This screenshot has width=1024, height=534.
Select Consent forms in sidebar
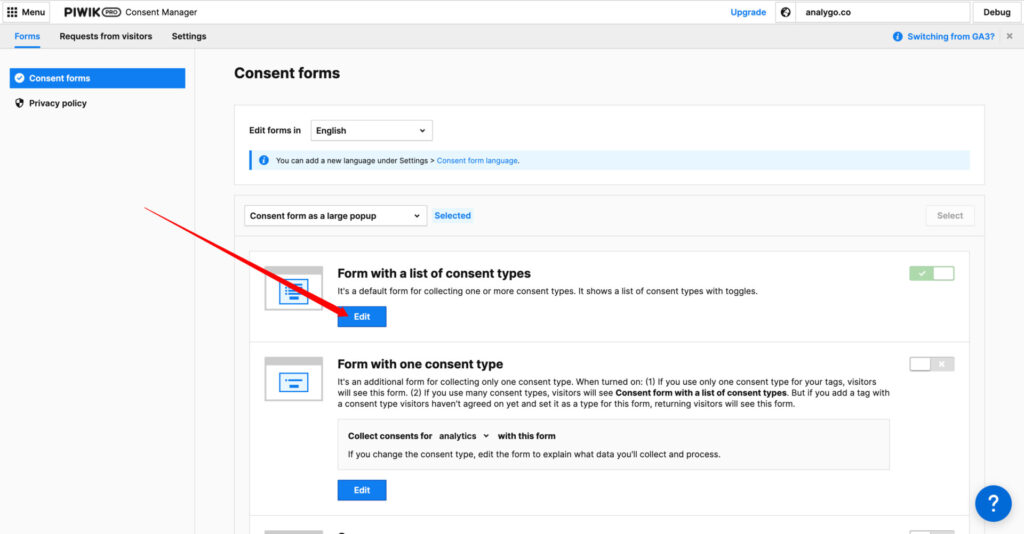tap(97, 78)
